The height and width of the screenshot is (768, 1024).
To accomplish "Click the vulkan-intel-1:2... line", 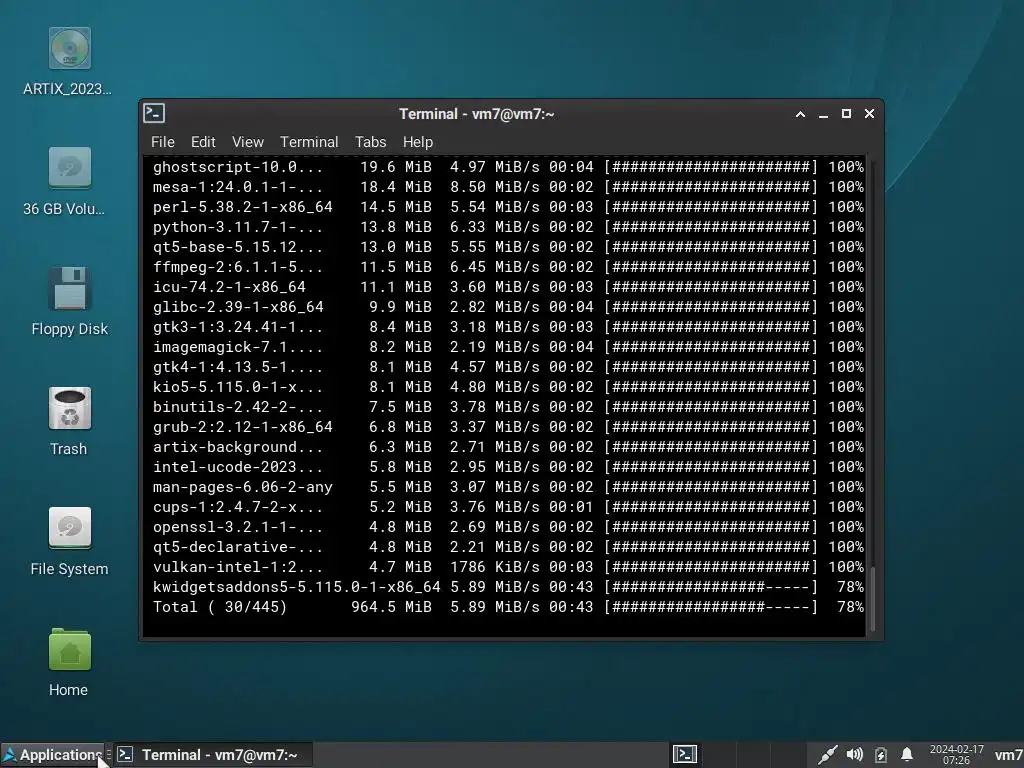I will (508, 567).
